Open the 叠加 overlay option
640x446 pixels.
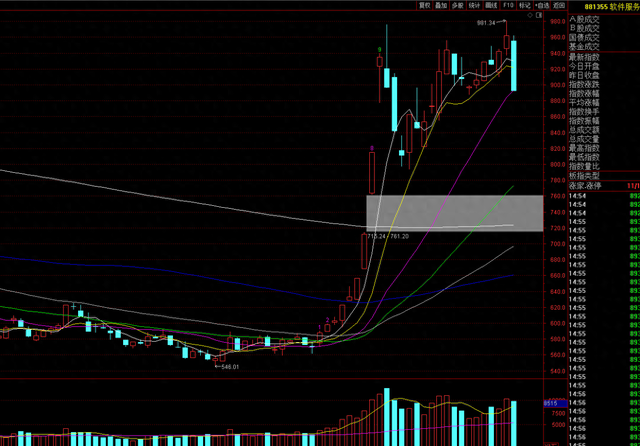click(x=441, y=5)
